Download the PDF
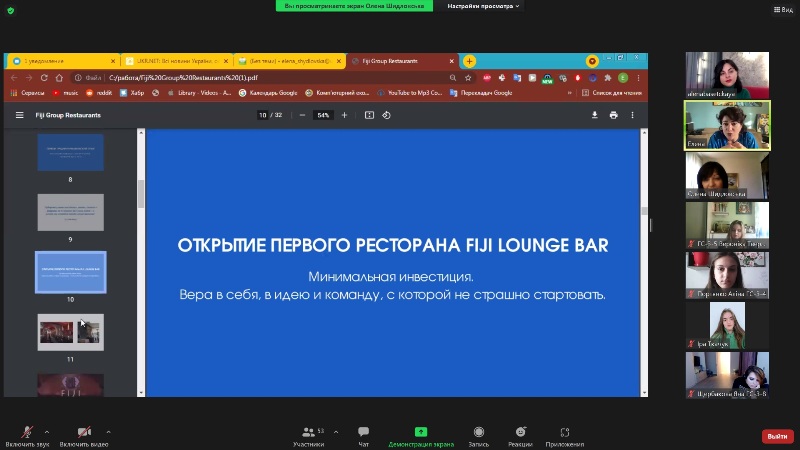800x450 pixels. [594, 115]
